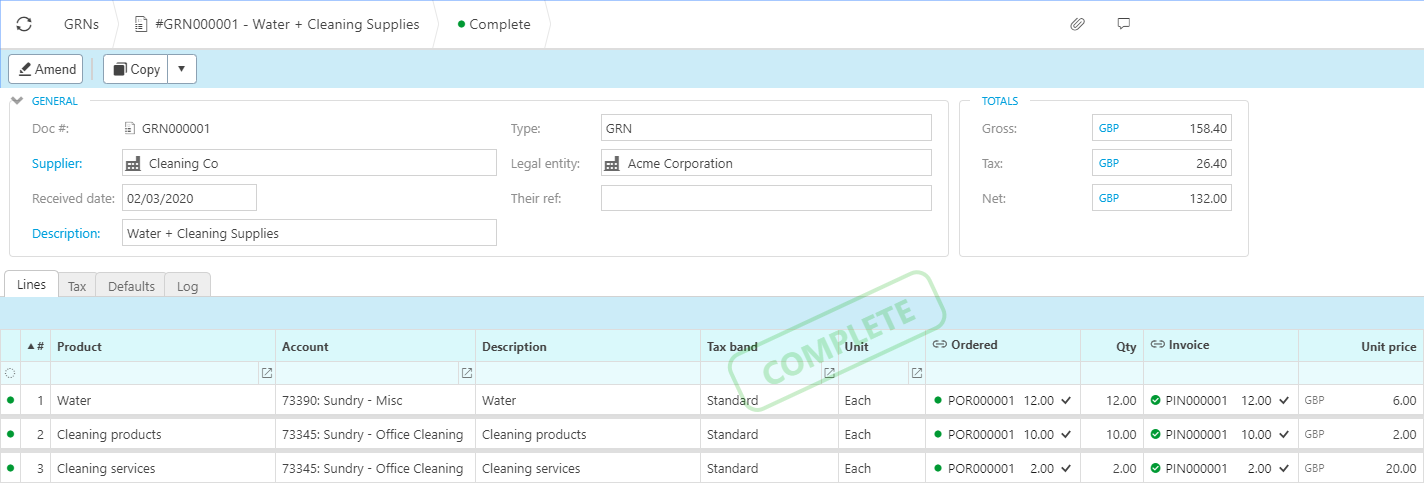
Task: Click the link icon in the Invoice column header
Action: (1157, 345)
